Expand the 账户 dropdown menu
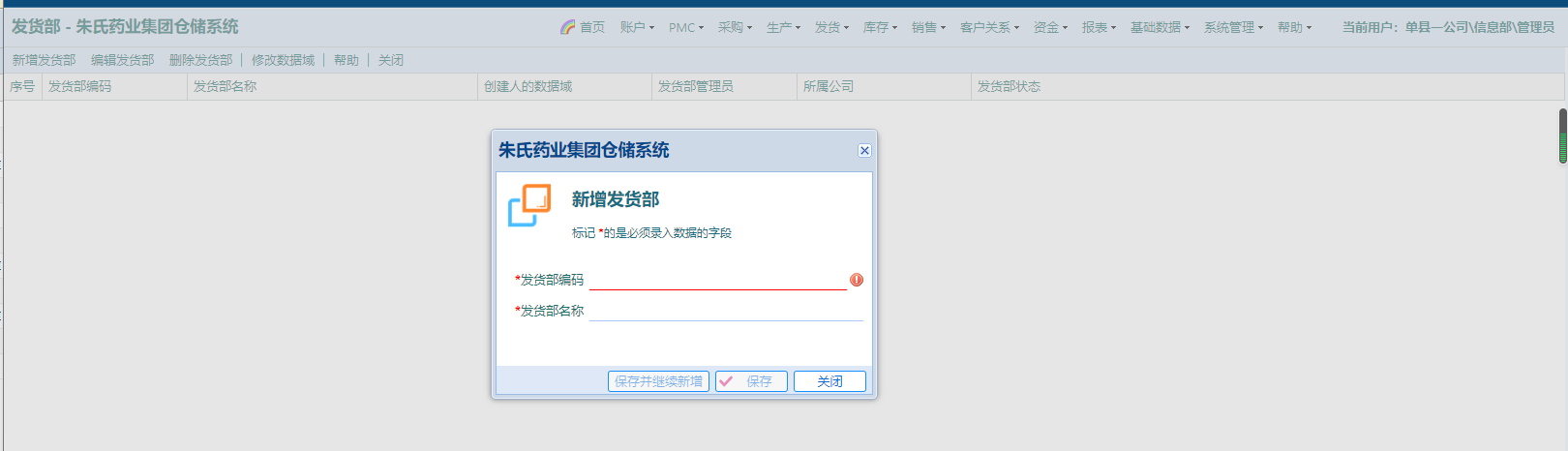The image size is (1568, 451). pyautogui.click(x=637, y=27)
